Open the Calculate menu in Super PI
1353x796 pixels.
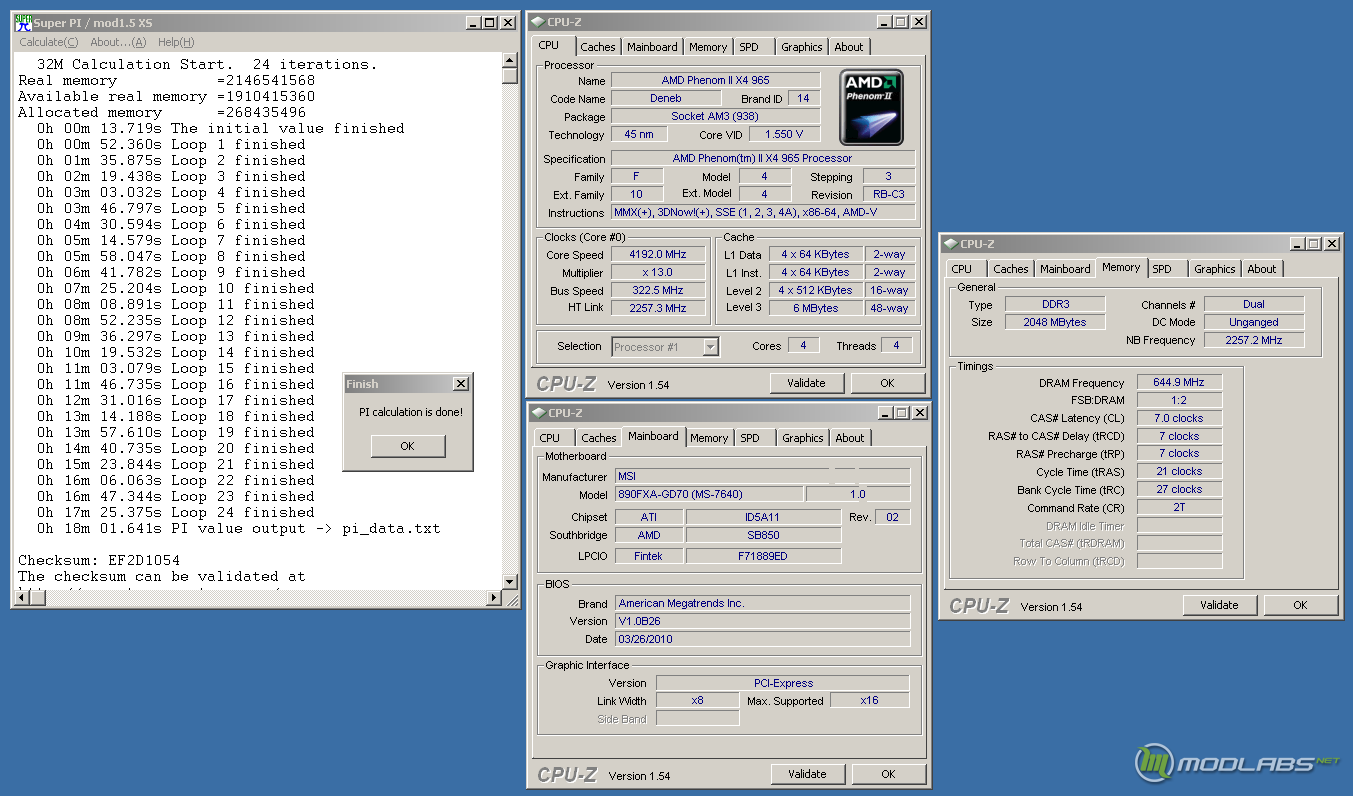(x=49, y=42)
